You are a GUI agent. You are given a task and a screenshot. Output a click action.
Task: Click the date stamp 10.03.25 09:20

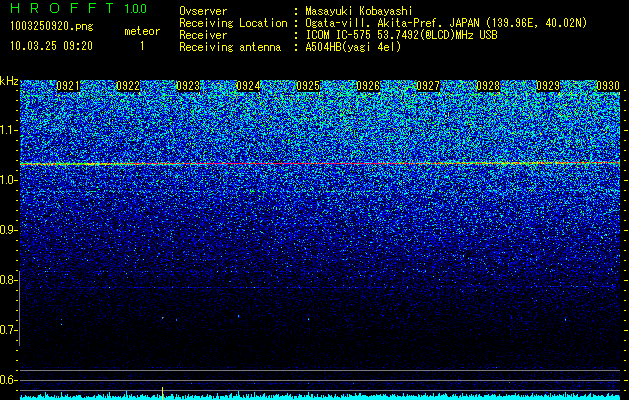pyautogui.click(x=51, y=46)
